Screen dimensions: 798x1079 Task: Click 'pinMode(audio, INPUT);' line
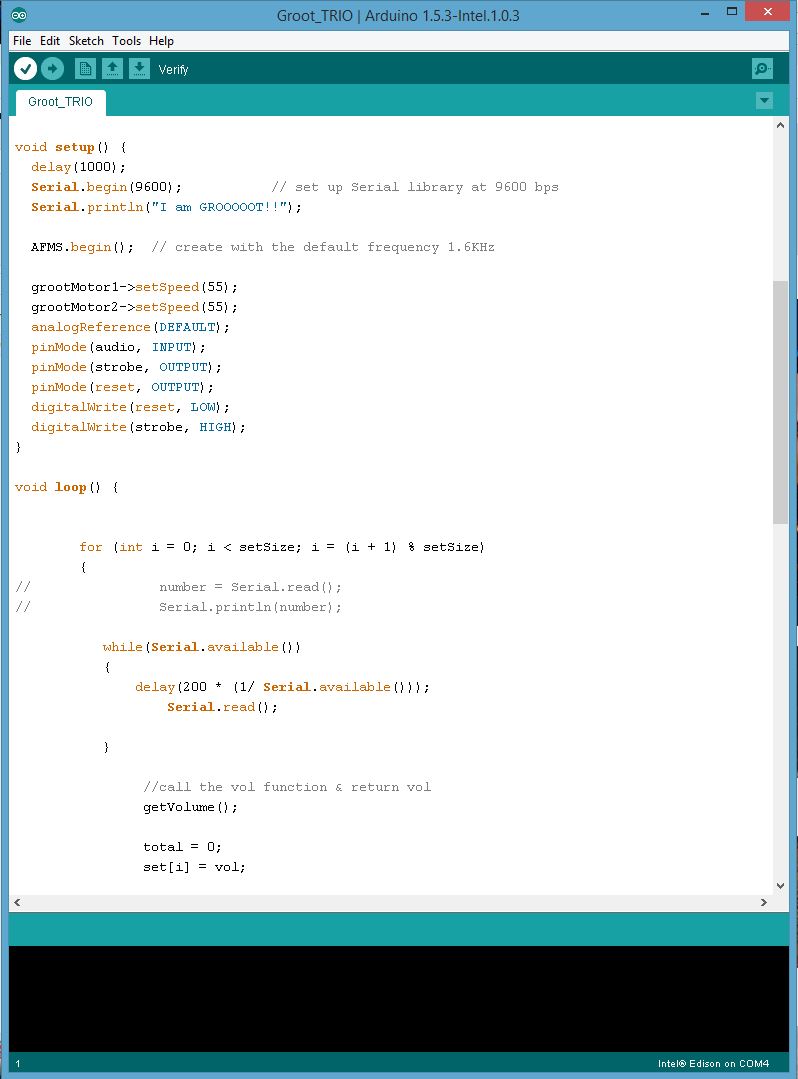pos(118,347)
